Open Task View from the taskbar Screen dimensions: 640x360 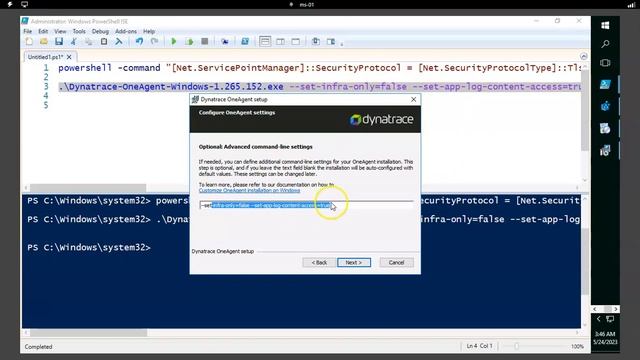pos(605,63)
